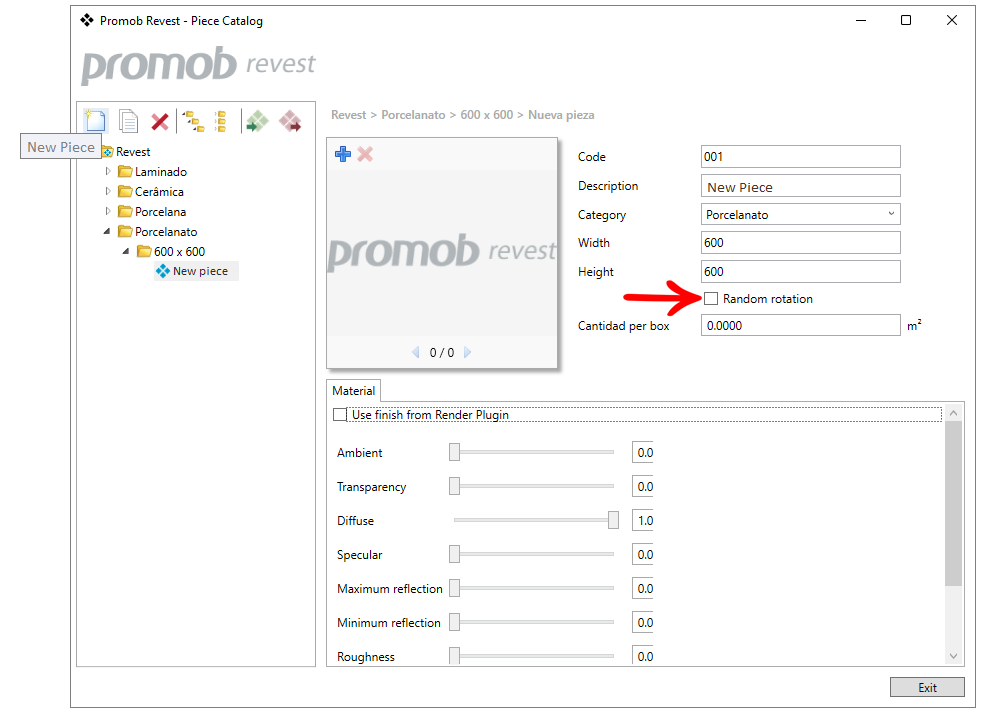Expand the Porcelana tree node
The image size is (981, 715).
pyautogui.click(x=108, y=211)
